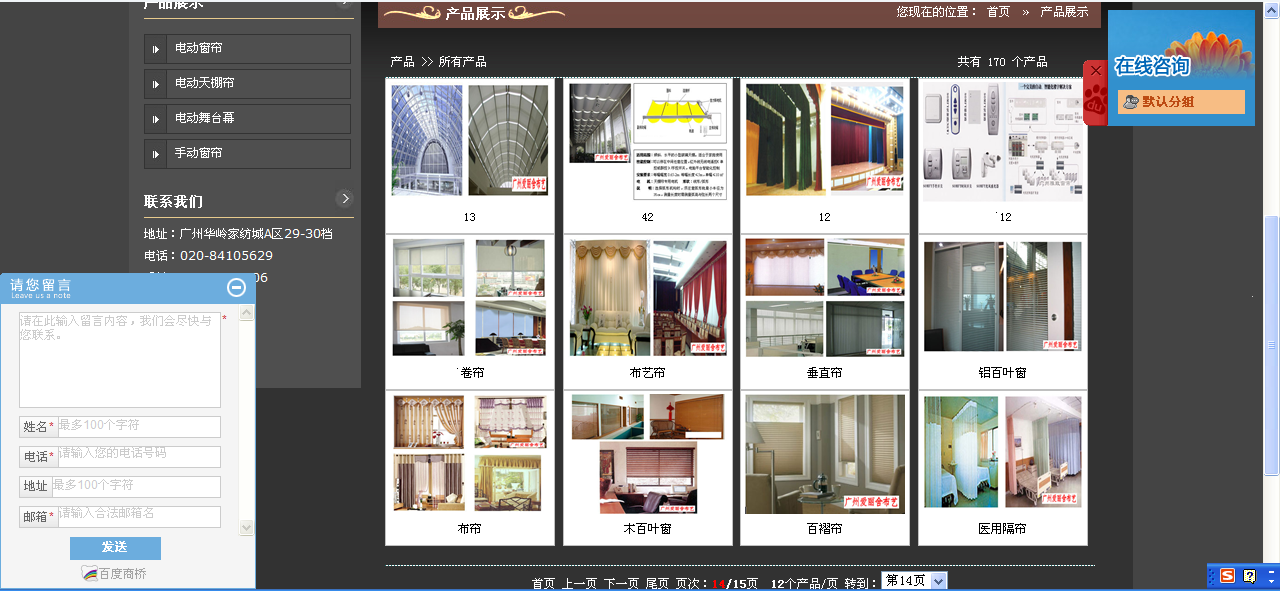Open the 电动舞台幕 menu item
Viewport: 1280px width, 591px height.
point(247,119)
